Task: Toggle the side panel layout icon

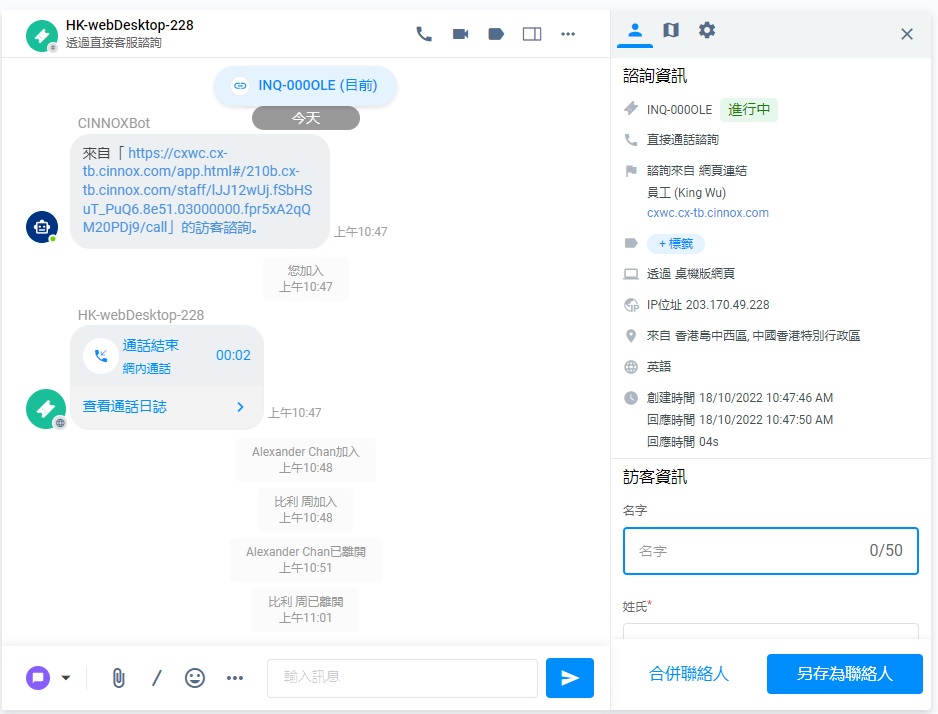Action: tap(532, 34)
